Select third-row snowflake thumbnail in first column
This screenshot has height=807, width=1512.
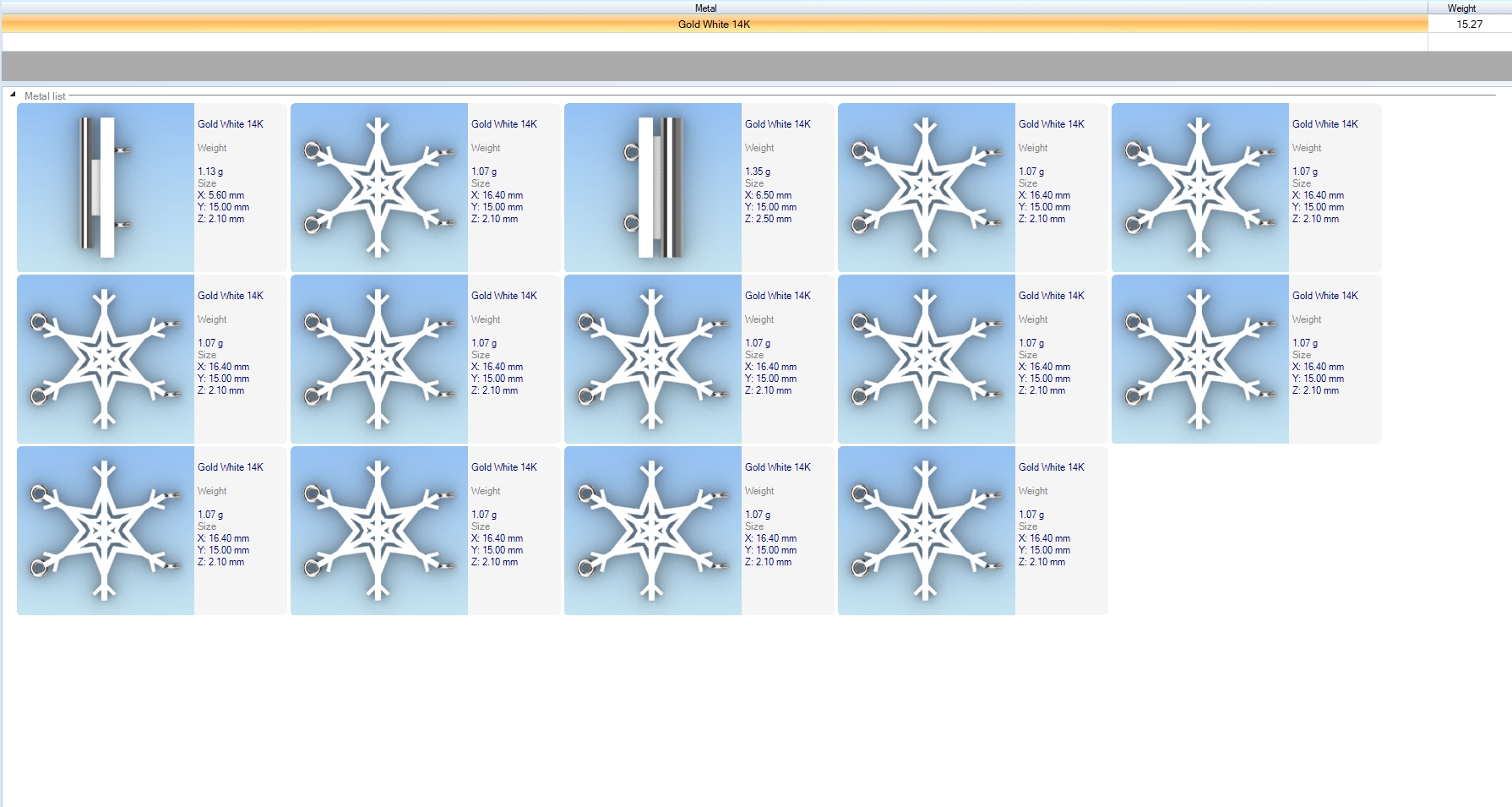pos(106,531)
